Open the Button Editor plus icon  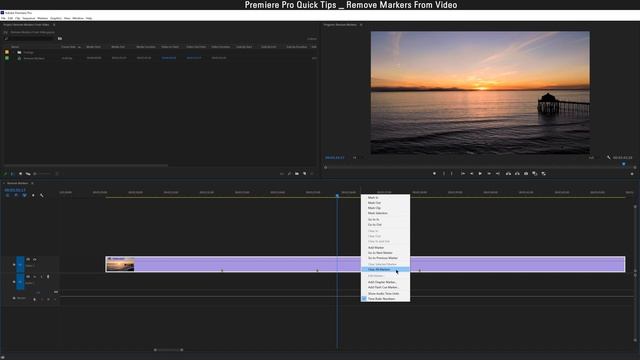(632, 174)
